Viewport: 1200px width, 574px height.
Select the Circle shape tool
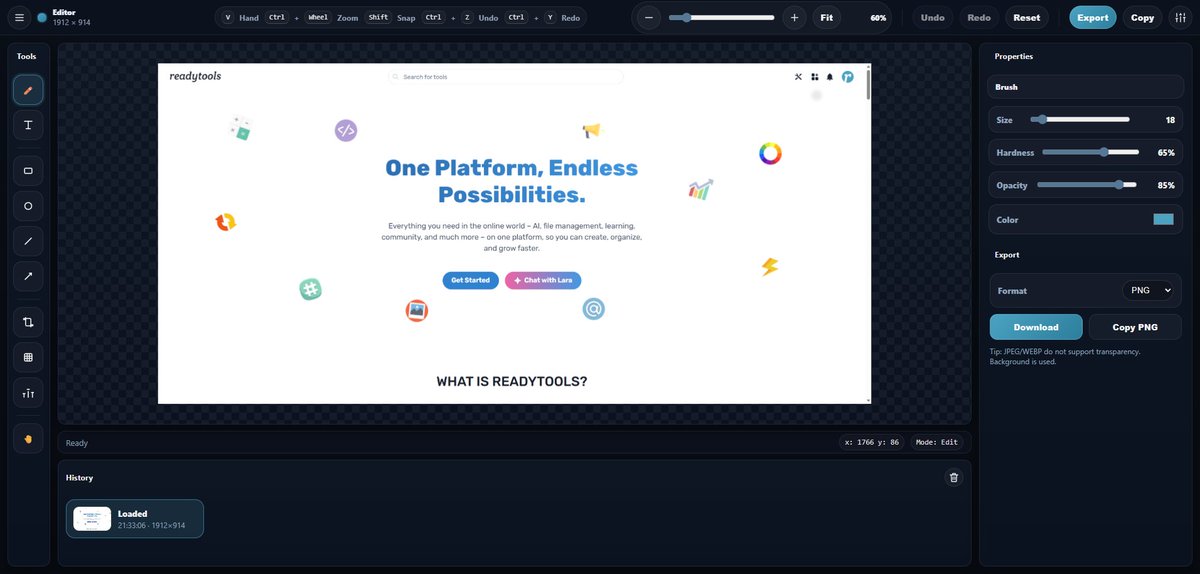coord(28,206)
